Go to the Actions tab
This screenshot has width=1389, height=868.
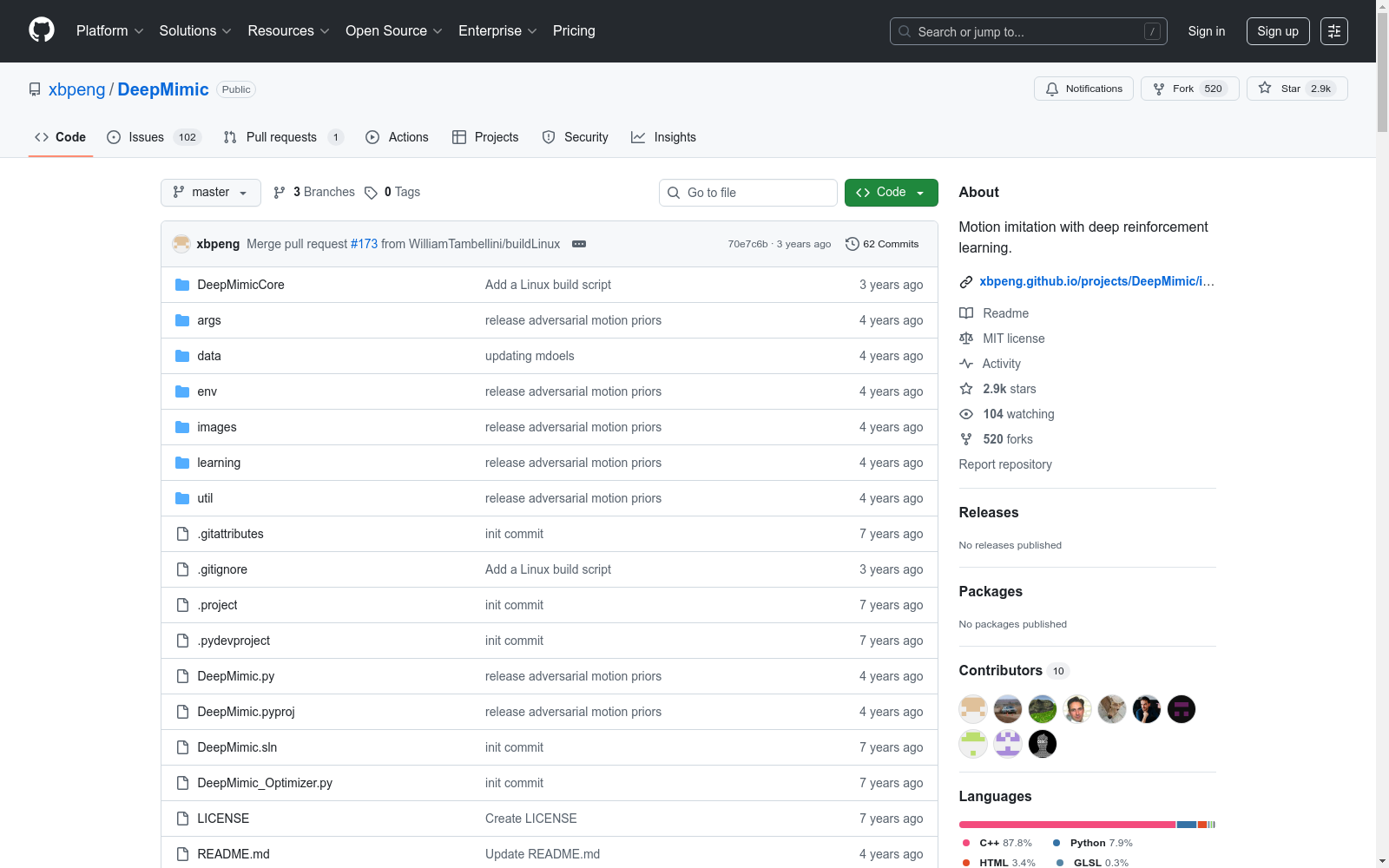coord(398,137)
